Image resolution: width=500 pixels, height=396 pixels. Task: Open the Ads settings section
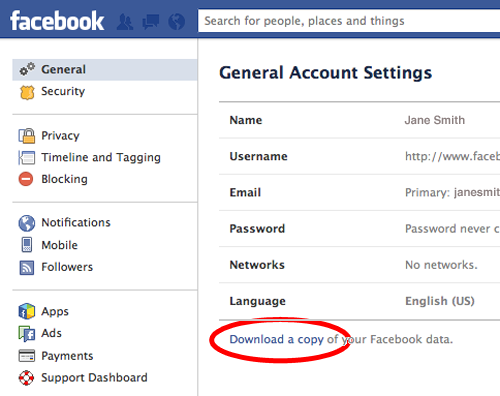click(51, 333)
